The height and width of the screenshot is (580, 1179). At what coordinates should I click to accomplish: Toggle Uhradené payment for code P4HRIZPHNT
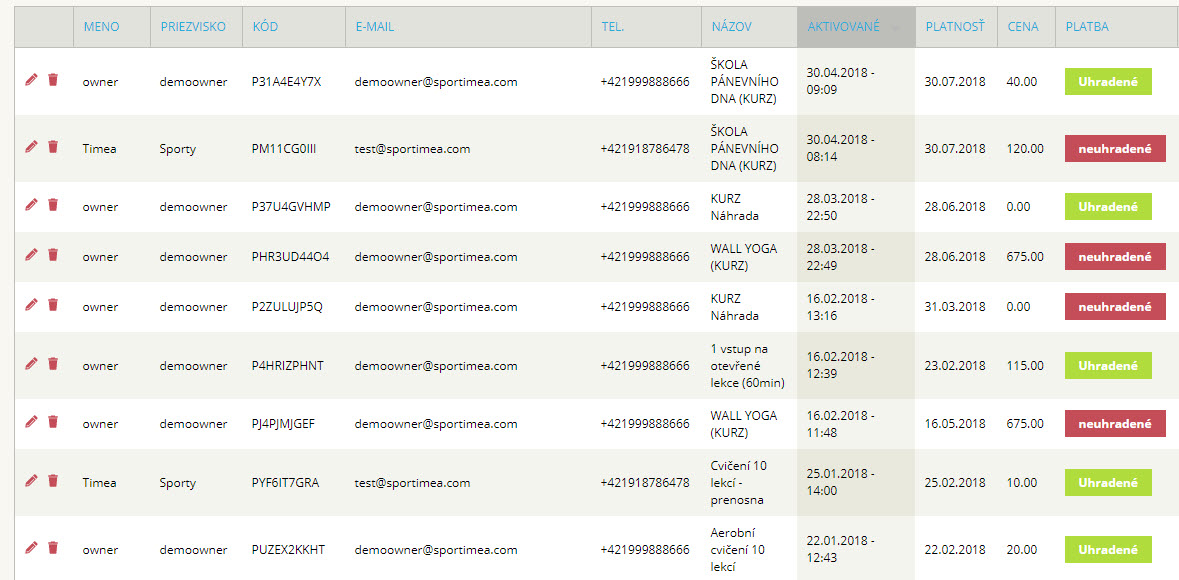[1108, 366]
